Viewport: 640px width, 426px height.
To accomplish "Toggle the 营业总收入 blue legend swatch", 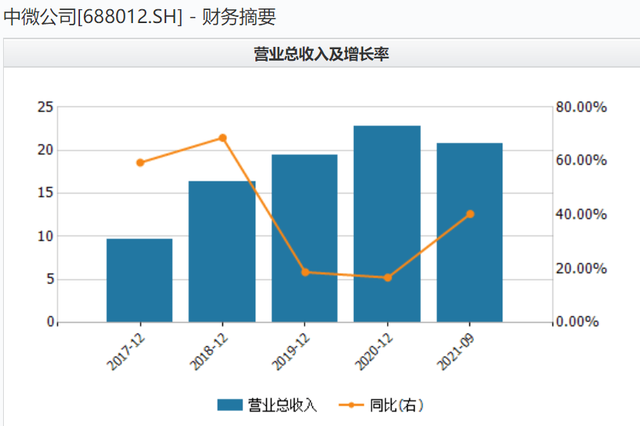I will coord(230,405).
